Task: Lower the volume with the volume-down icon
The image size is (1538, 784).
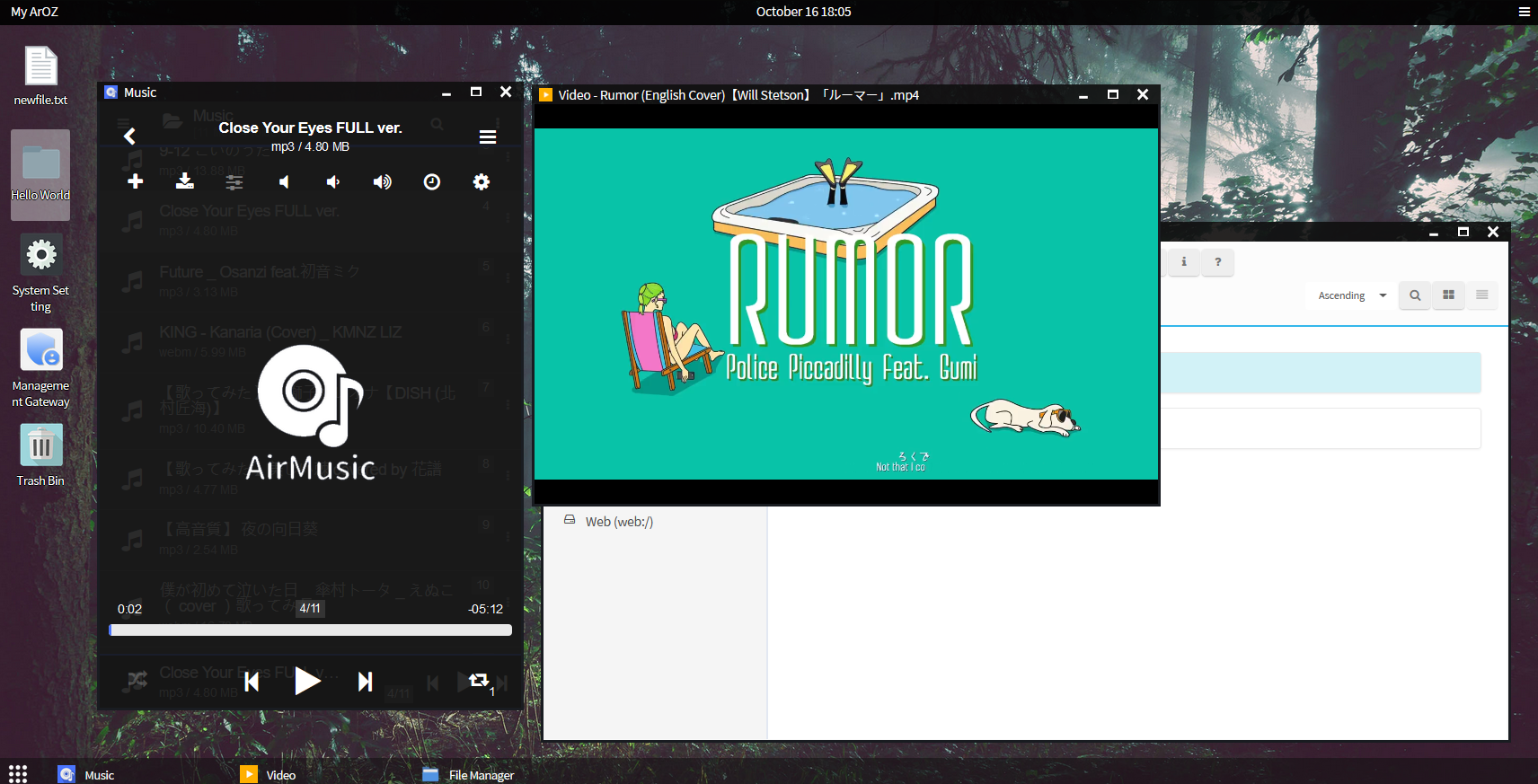Action: tap(332, 182)
